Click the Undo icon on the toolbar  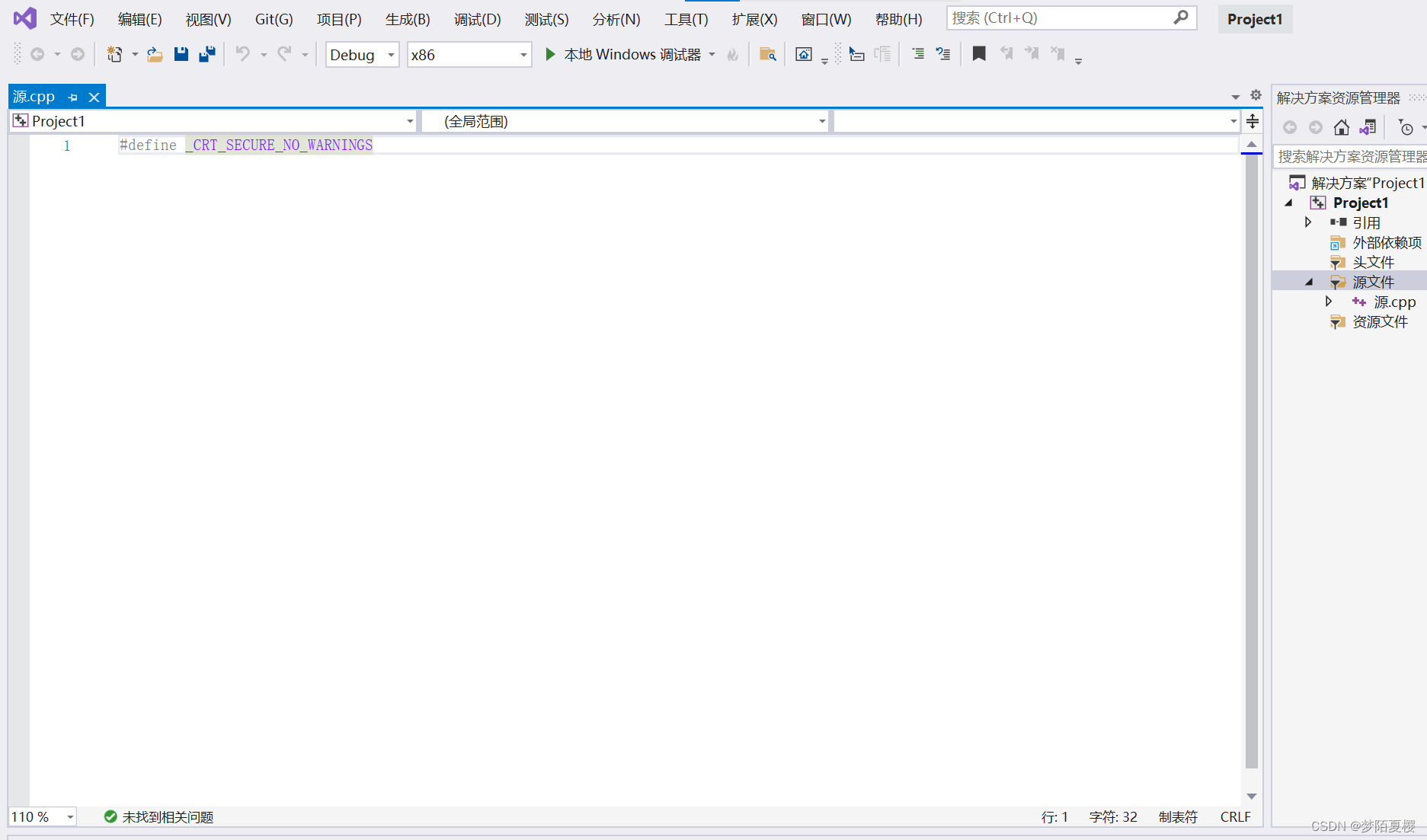pos(242,53)
